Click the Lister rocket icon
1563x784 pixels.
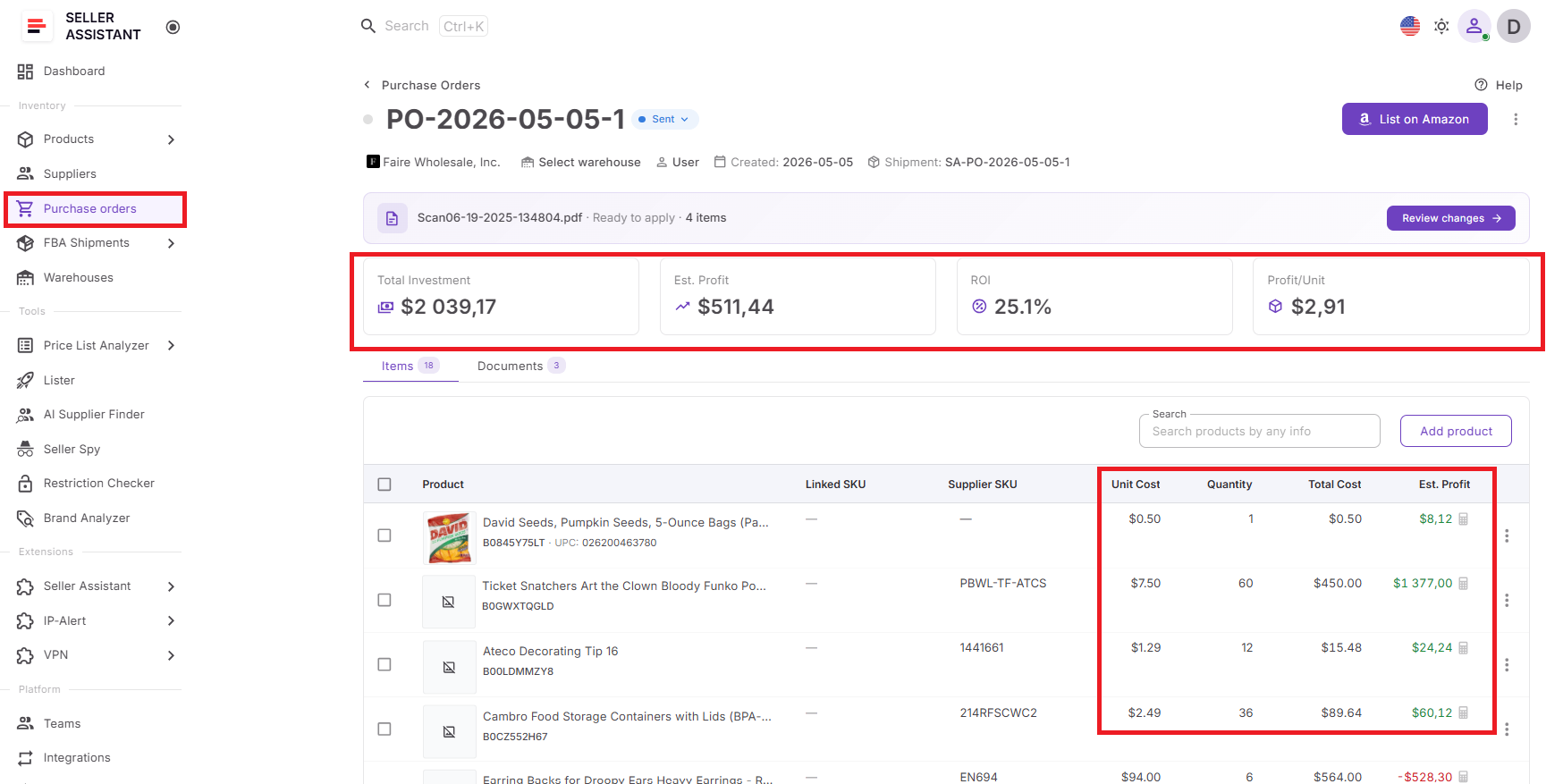25,381
